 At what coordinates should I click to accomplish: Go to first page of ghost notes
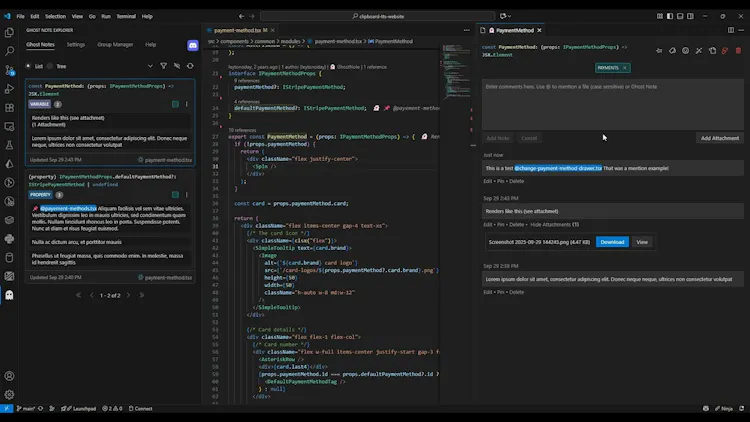point(78,295)
